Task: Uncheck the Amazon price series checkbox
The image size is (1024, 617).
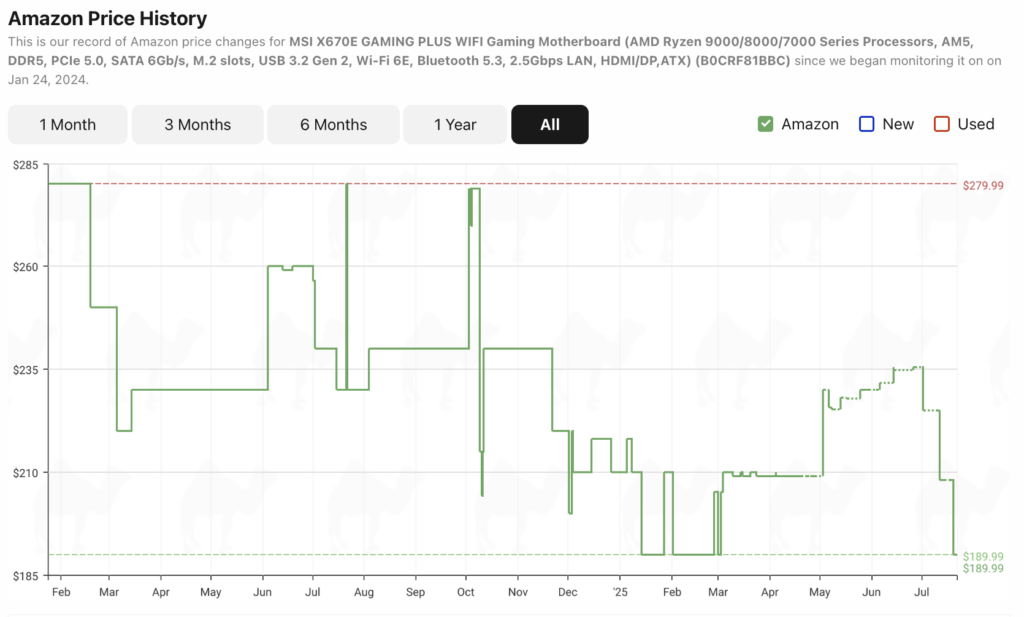Action: point(765,124)
